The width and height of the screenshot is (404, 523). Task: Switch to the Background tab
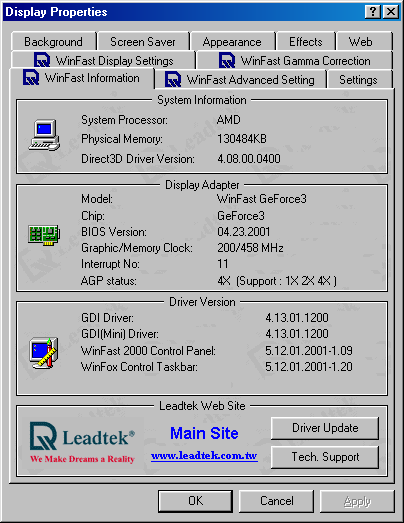coord(53,42)
